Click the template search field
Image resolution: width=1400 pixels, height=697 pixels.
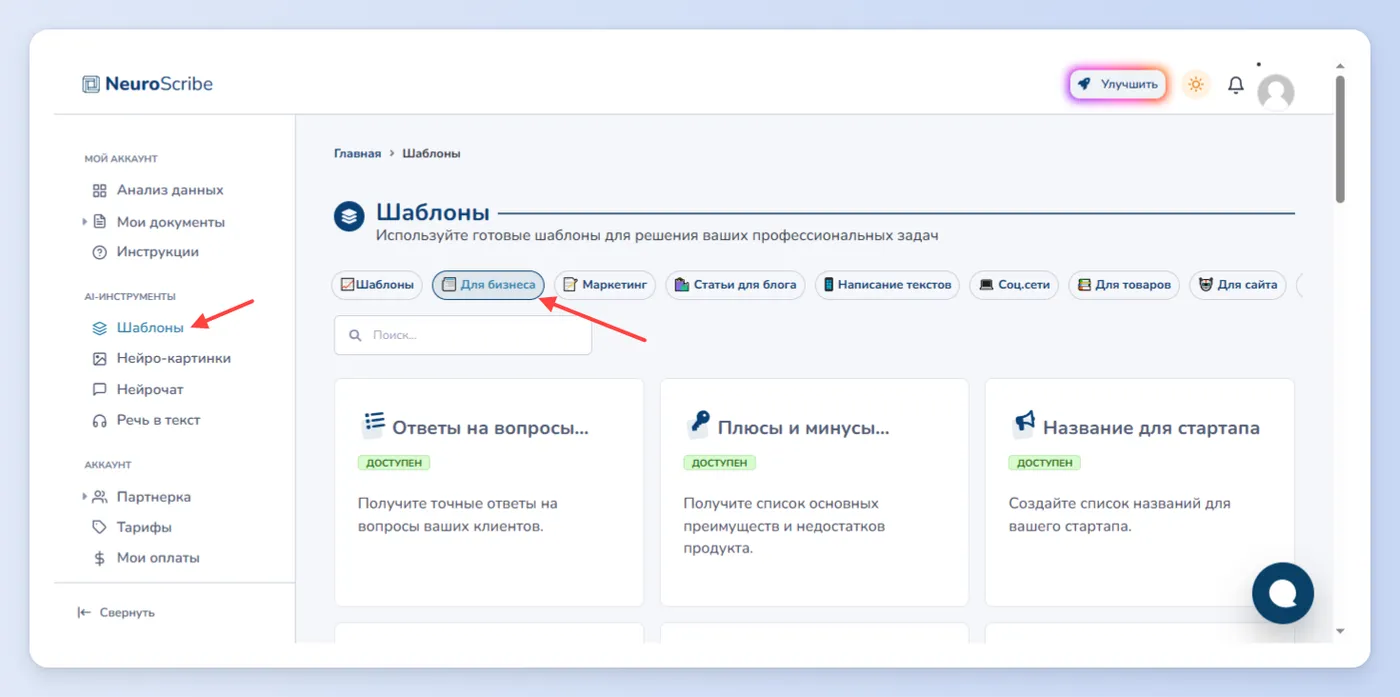pos(463,335)
